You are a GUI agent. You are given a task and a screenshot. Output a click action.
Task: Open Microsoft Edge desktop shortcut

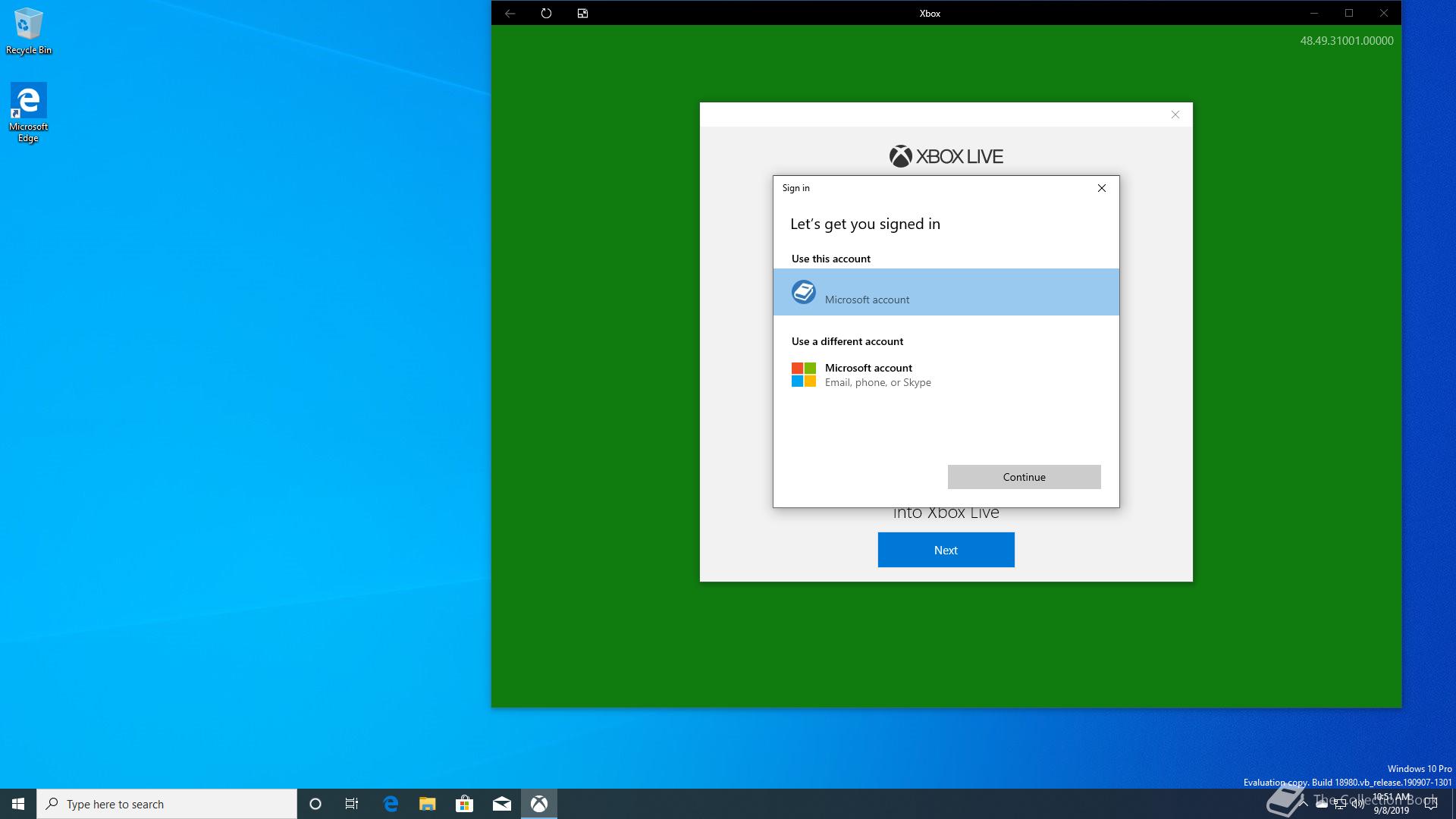click(29, 113)
